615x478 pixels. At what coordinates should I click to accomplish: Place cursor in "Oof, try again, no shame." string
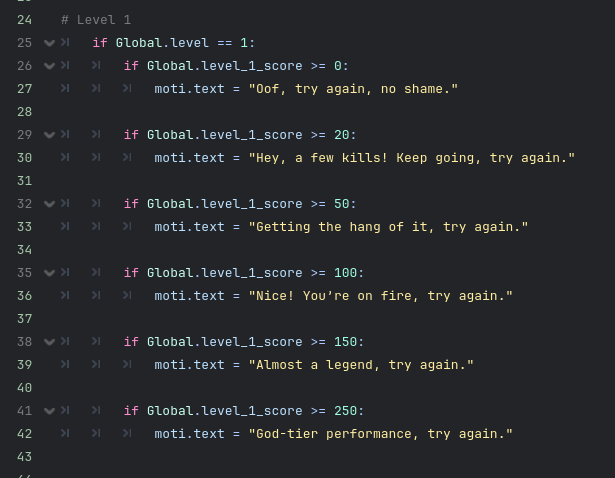click(353, 89)
